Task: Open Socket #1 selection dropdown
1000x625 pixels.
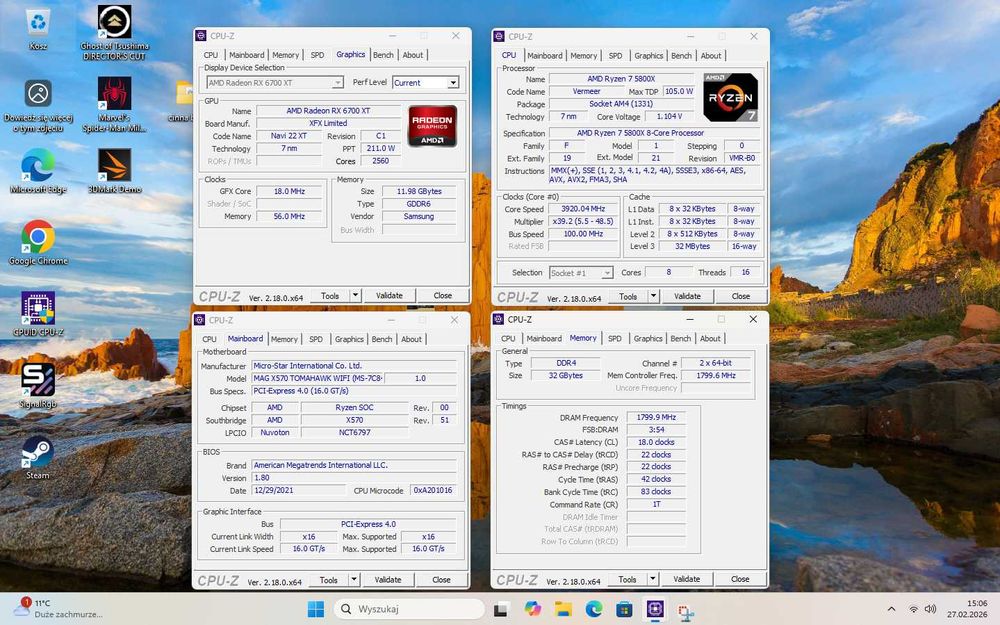Action: tap(581, 273)
